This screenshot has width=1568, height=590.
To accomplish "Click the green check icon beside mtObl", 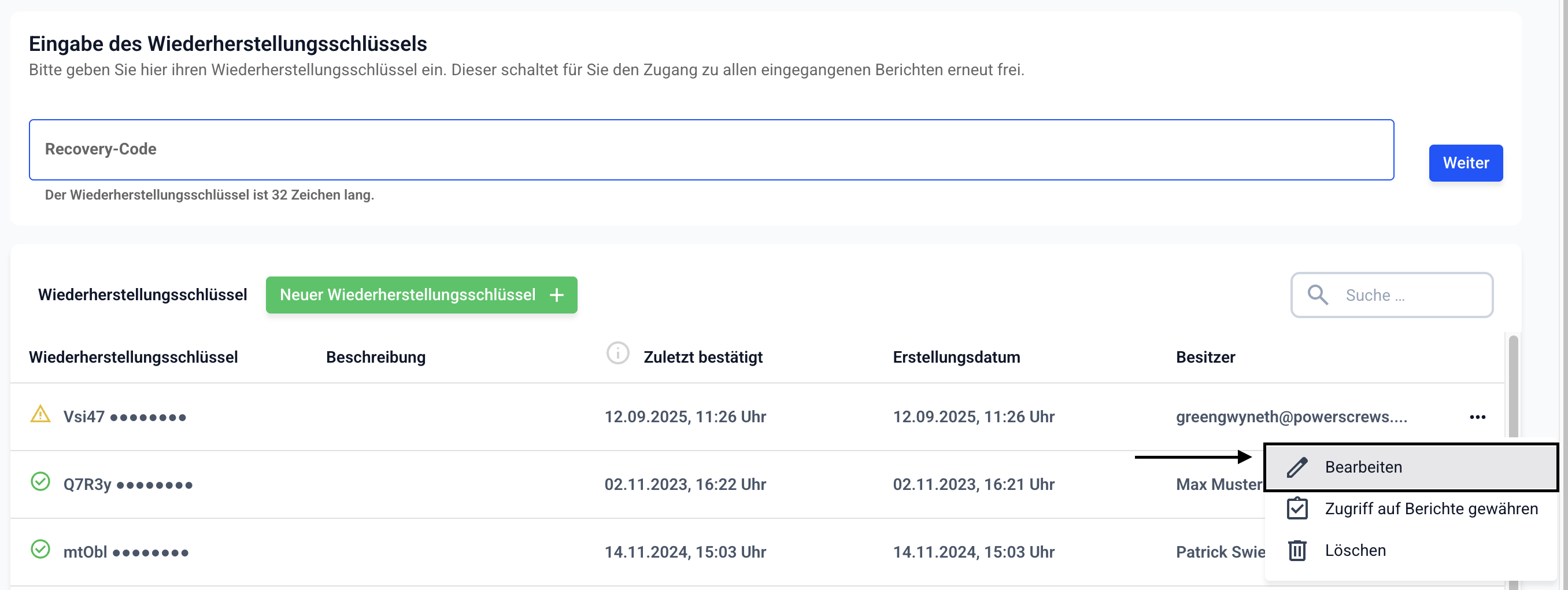I will (x=40, y=549).
